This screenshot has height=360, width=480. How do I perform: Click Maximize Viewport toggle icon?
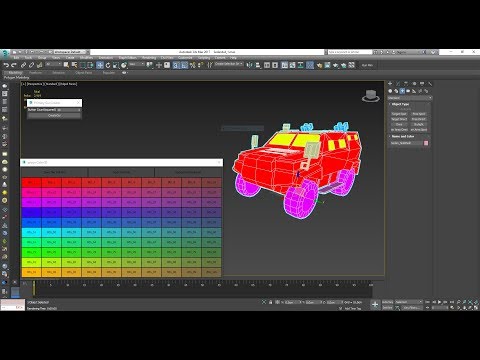476,308
